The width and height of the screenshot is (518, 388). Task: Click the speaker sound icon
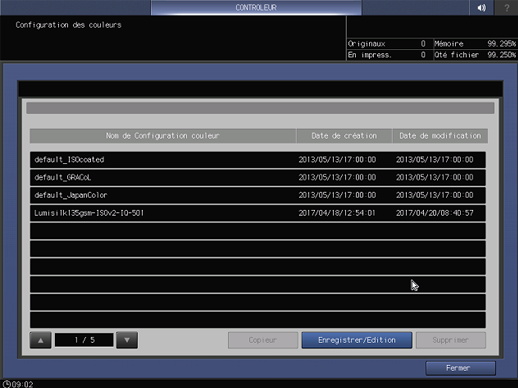tap(481, 8)
